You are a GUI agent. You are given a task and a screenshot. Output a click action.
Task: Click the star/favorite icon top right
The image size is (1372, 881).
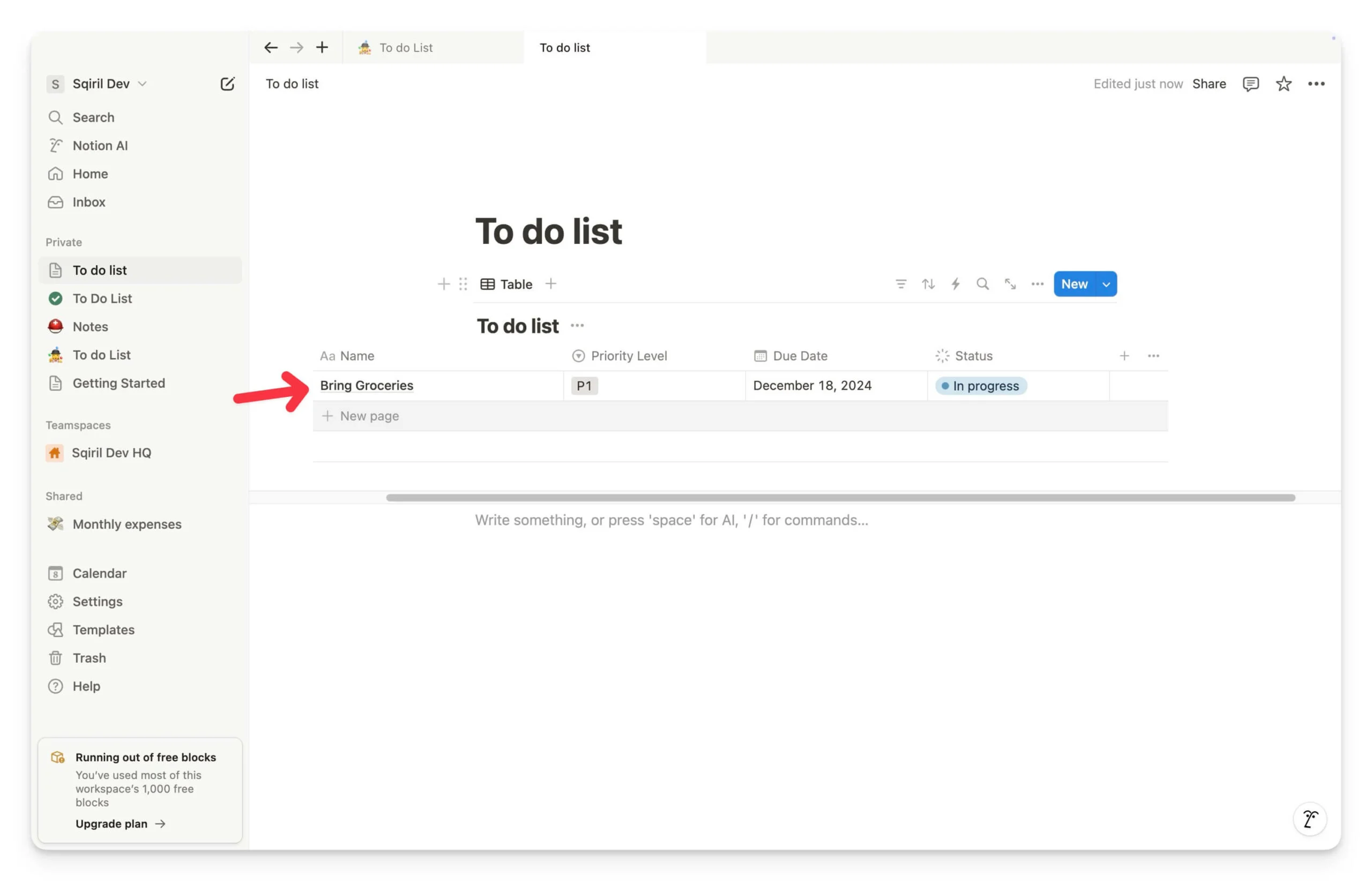tap(1284, 83)
